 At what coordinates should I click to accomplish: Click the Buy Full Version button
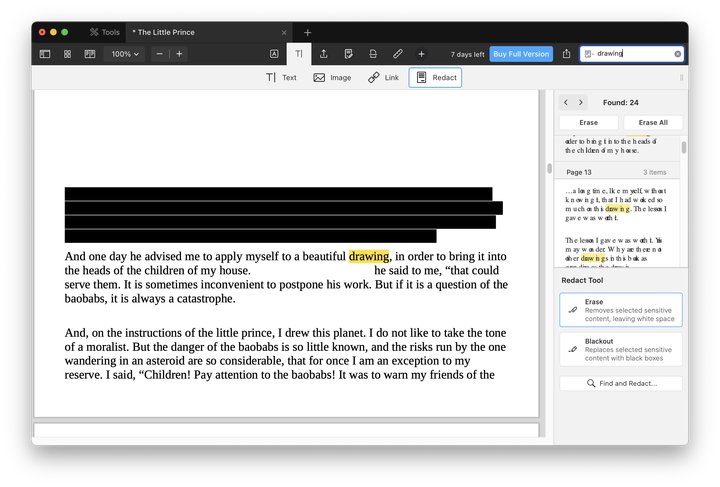coord(521,54)
